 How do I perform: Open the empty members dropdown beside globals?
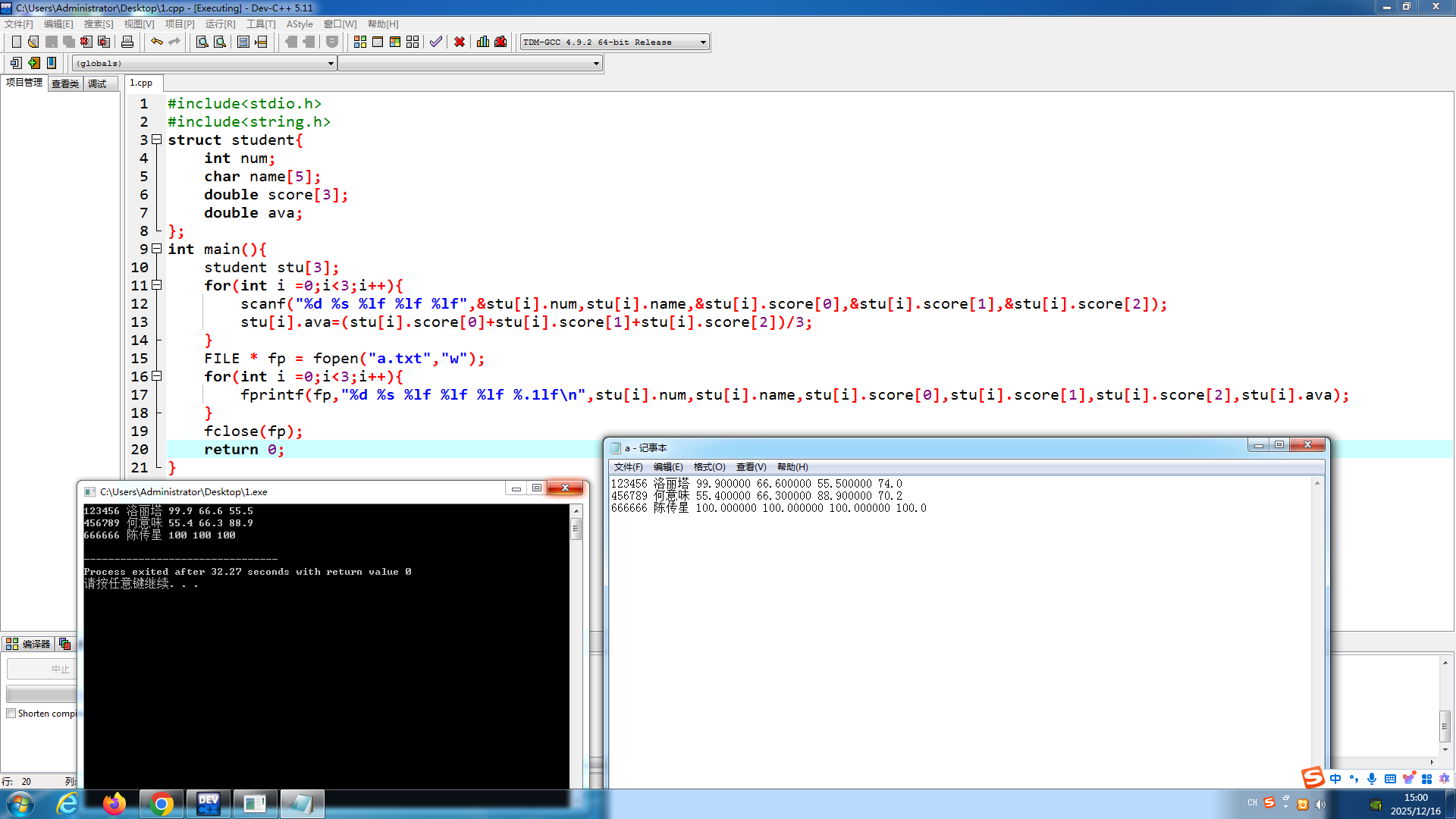(x=596, y=64)
